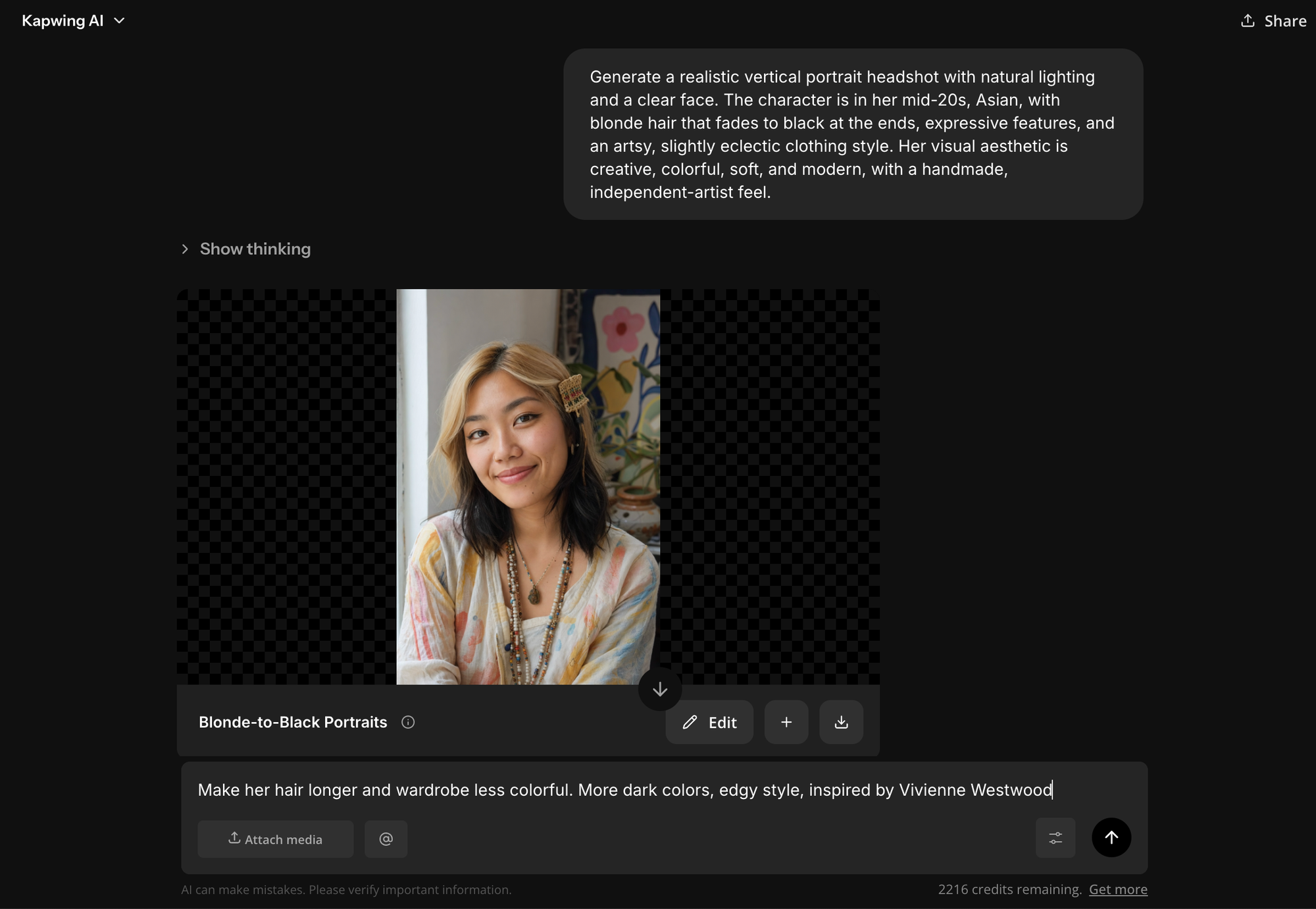Open the Kapwing AI dropdown menu
1316x909 pixels.
click(73, 20)
